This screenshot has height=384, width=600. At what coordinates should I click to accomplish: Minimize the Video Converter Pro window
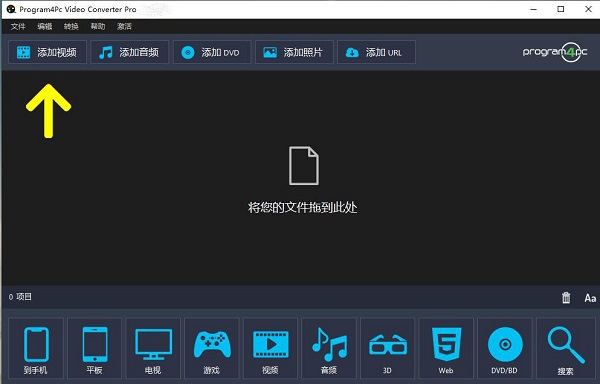pyautogui.click(x=534, y=9)
